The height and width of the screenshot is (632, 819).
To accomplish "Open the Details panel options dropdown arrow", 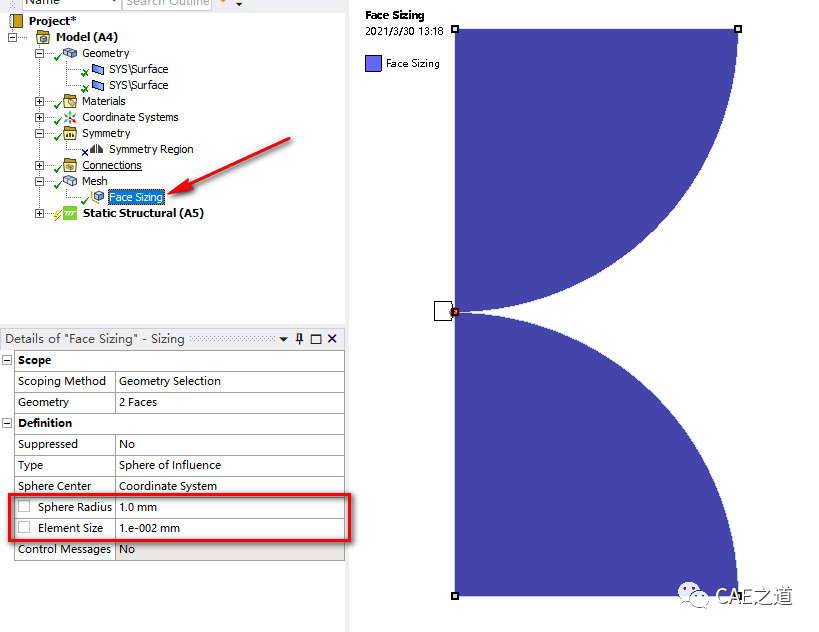I will tap(283, 340).
